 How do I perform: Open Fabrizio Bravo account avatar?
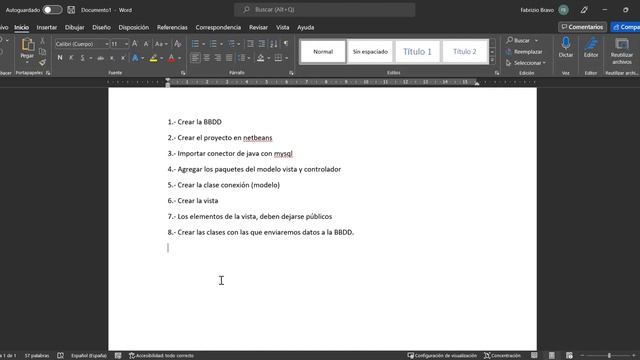click(x=564, y=10)
